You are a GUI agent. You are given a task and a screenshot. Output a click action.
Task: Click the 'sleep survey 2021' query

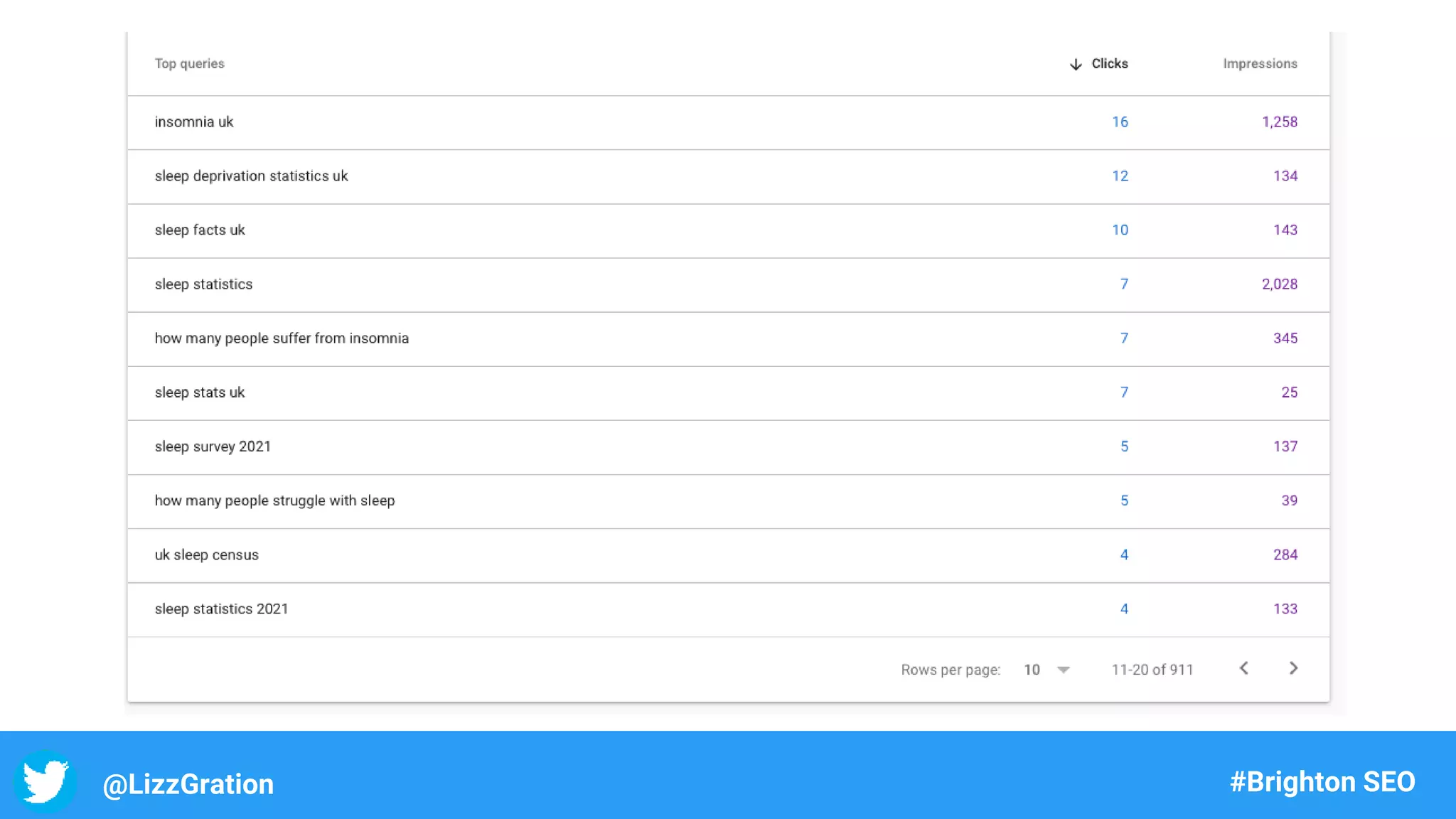point(213,446)
